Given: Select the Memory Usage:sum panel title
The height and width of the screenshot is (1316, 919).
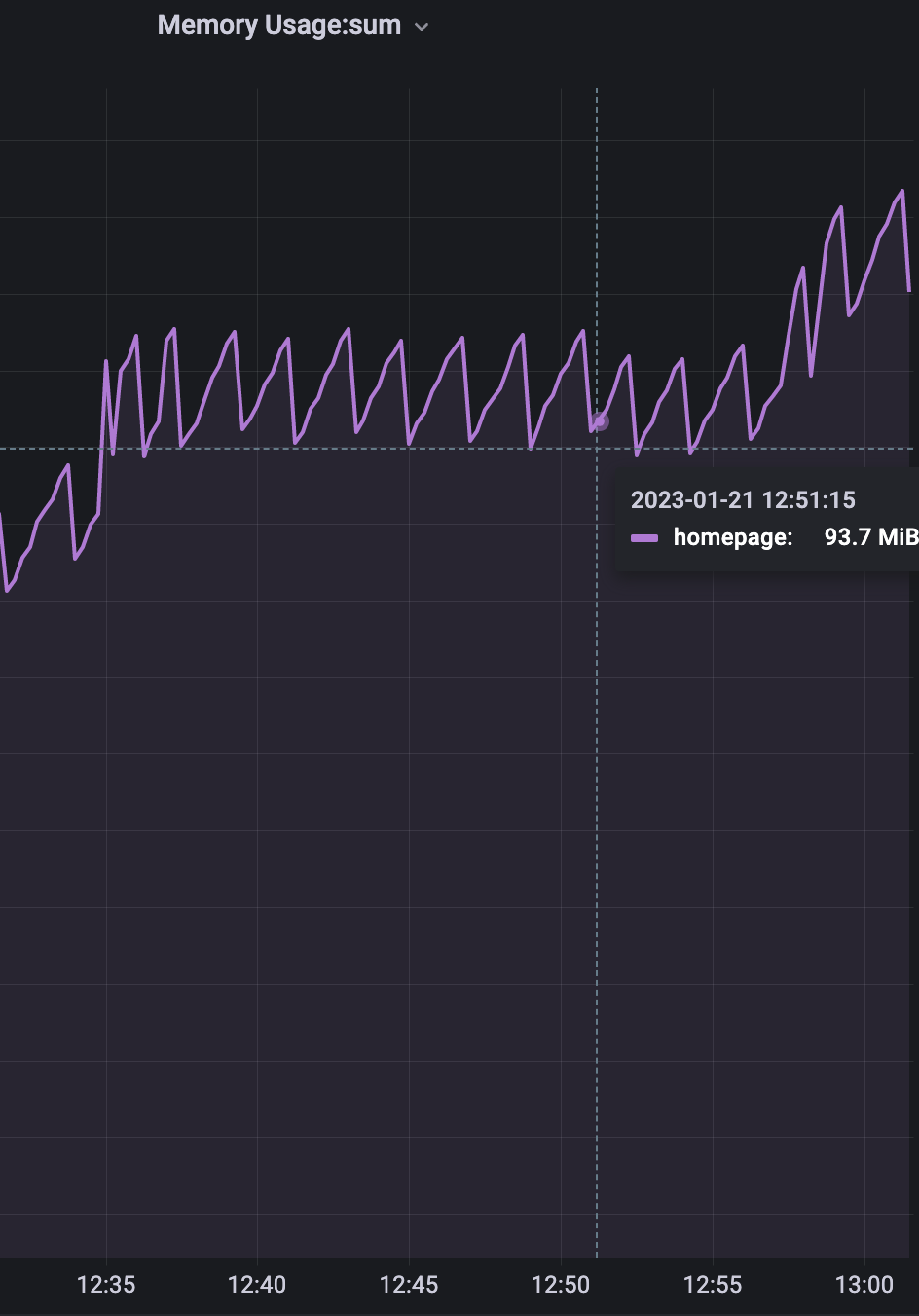Looking at the screenshot, I should point(278,25).
